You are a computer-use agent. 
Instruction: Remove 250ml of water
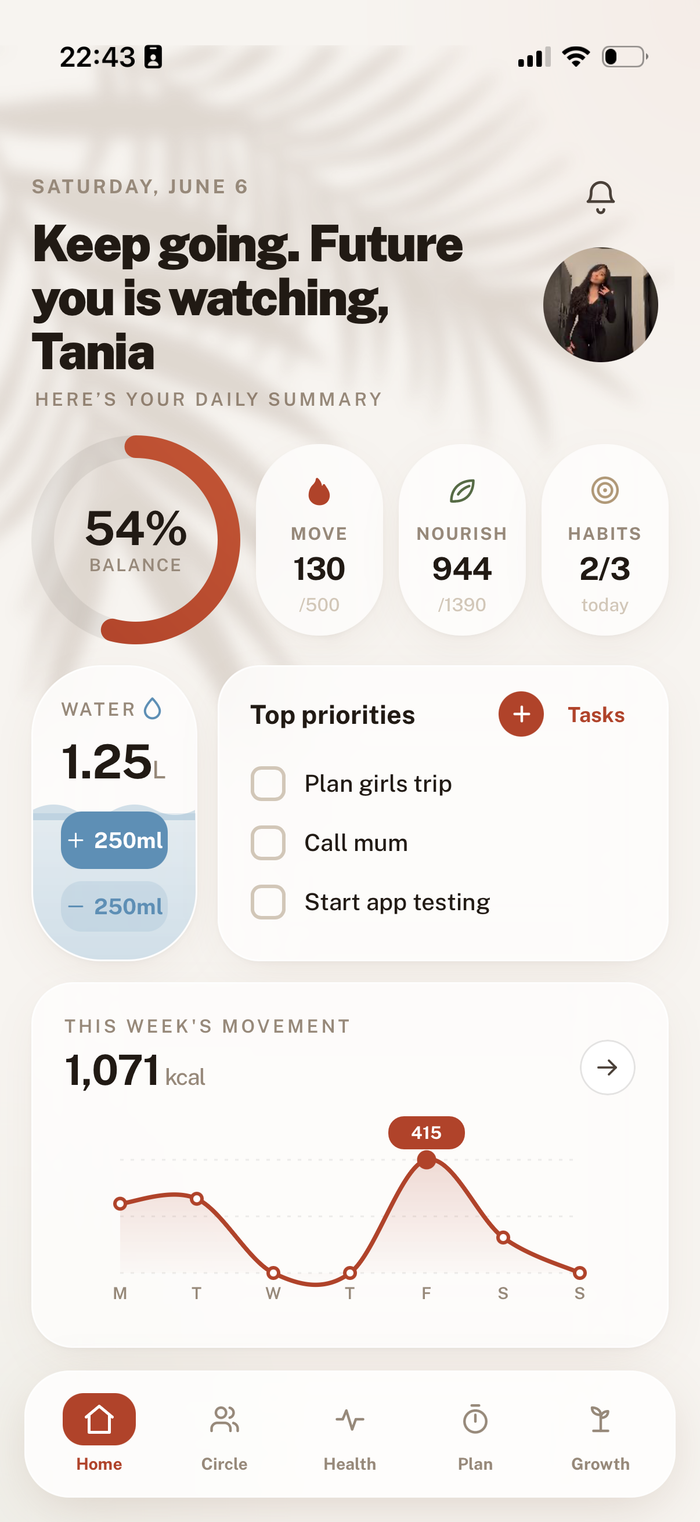[x=115, y=906]
